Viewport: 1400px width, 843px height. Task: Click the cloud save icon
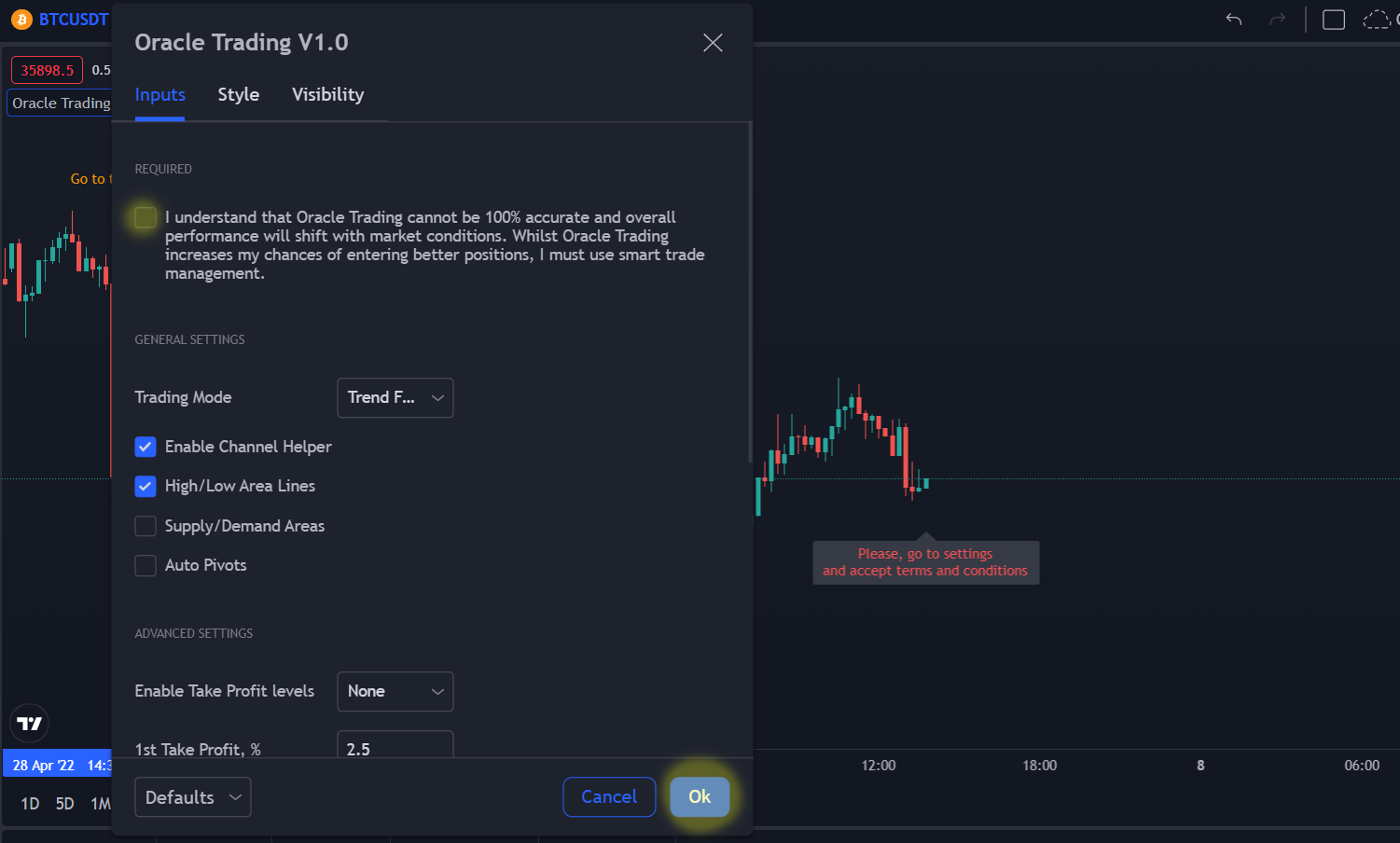click(1377, 20)
